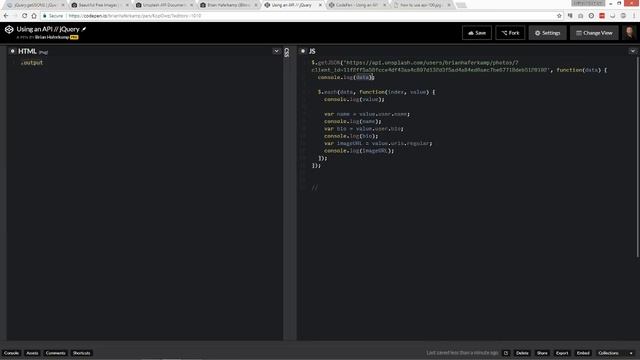Expand the collapsed CSS panel
This screenshot has height=360, width=640.
(287, 52)
